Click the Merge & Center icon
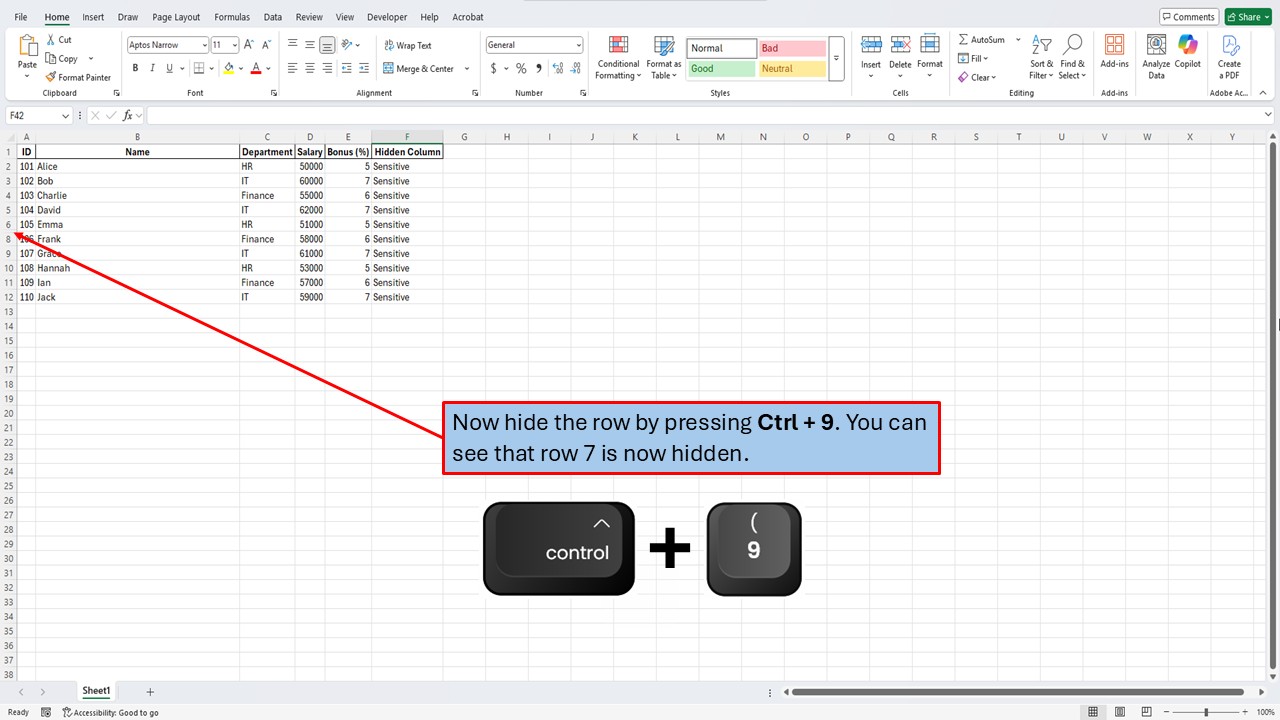This screenshot has width=1280, height=720. click(389, 68)
